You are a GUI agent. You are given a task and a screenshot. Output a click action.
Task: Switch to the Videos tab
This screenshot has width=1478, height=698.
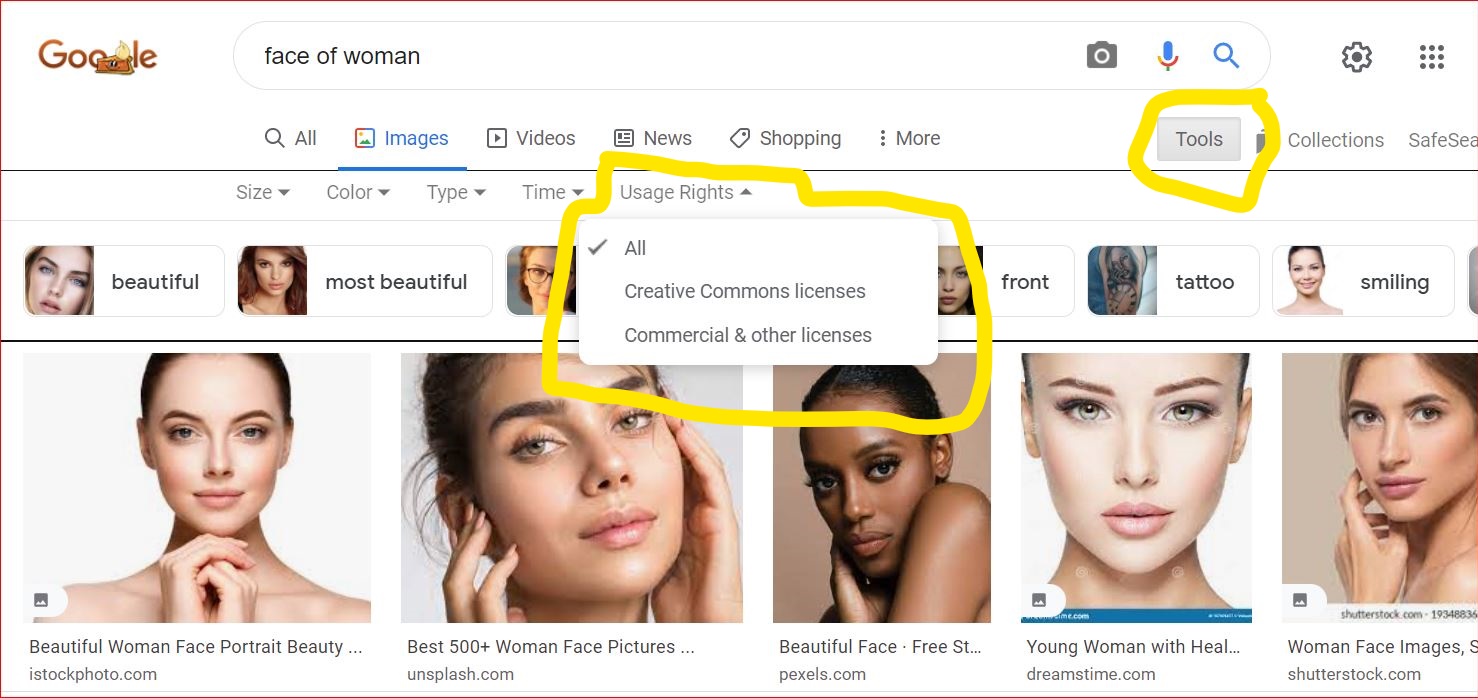point(531,139)
